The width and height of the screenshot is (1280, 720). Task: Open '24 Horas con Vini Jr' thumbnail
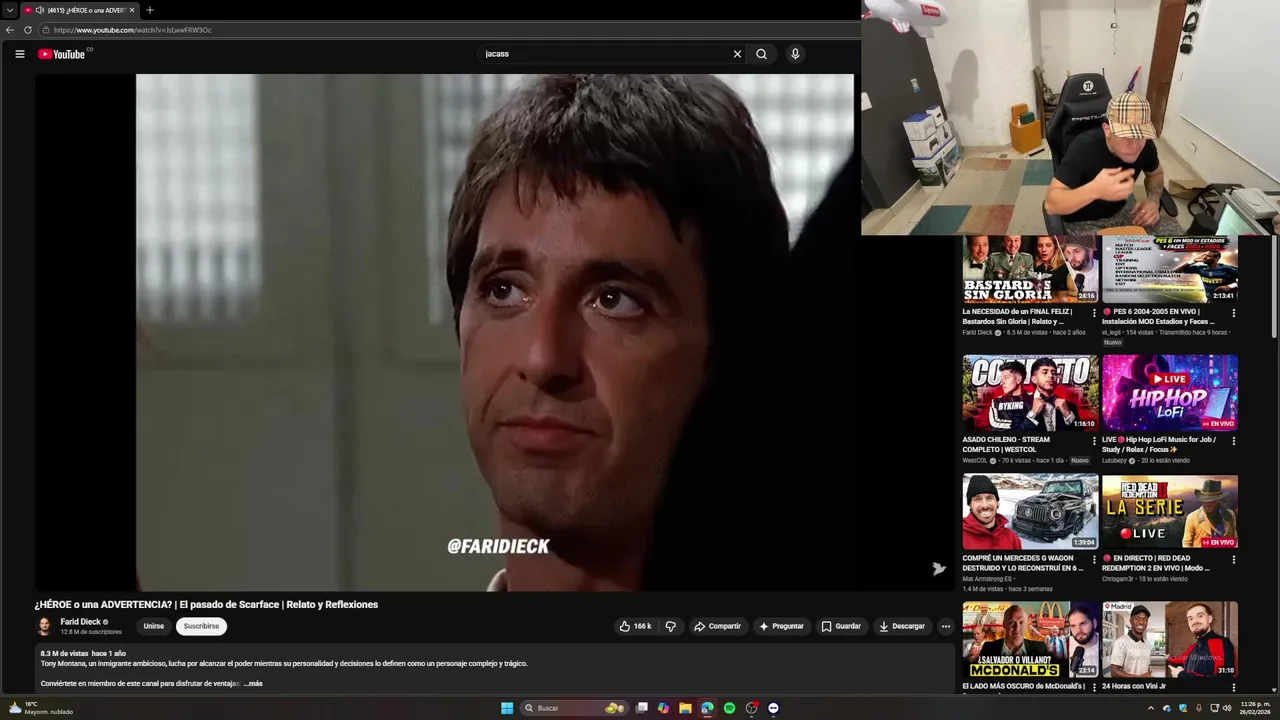(1170, 639)
